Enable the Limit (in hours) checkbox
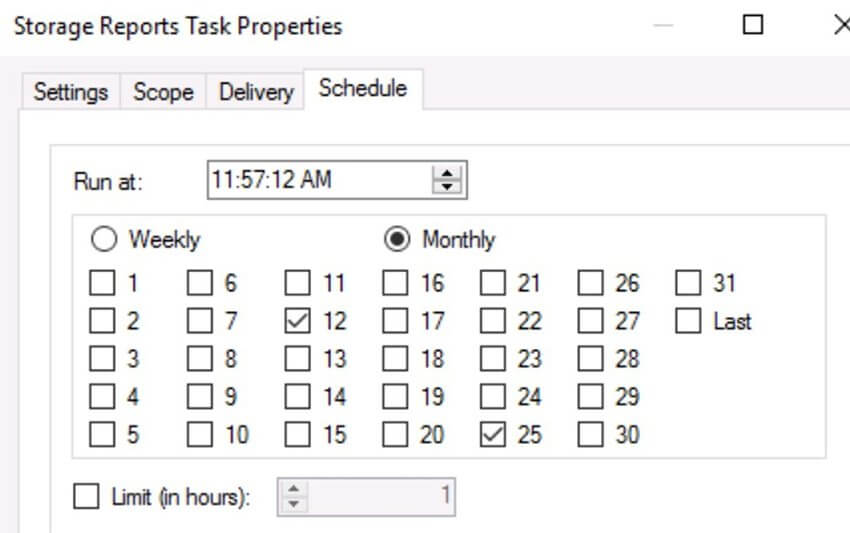The height and width of the screenshot is (533, 850). pos(86,496)
